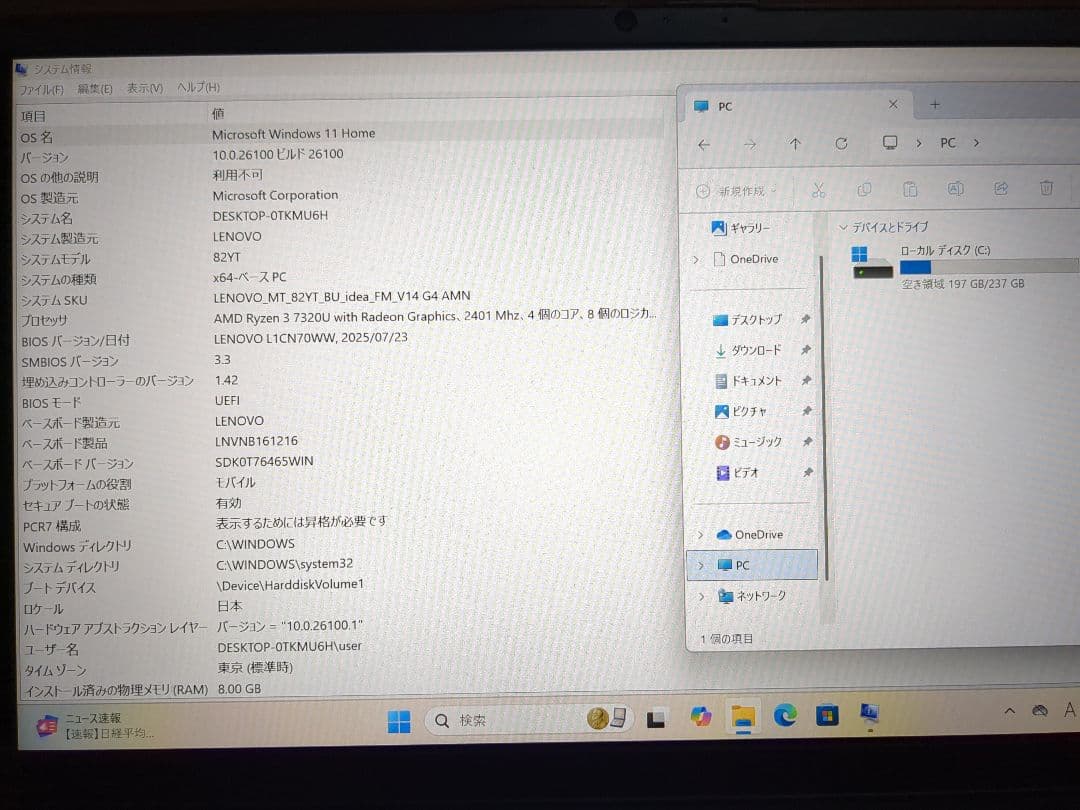Click the Windows Start button

(x=399, y=721)
